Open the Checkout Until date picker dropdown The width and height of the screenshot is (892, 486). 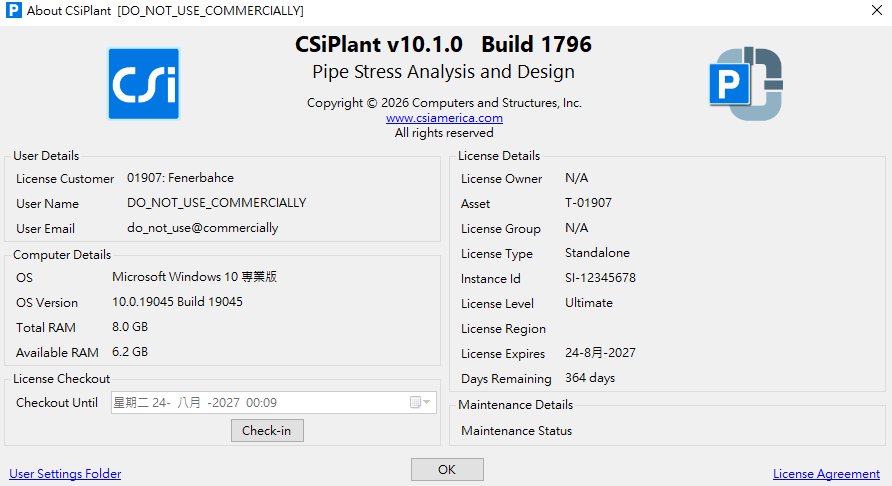pyautogui.click(x=420, y=402)
